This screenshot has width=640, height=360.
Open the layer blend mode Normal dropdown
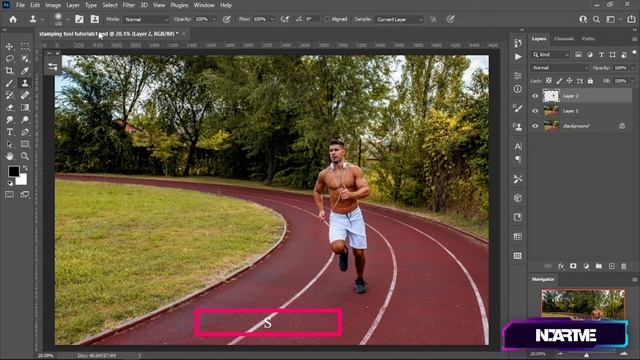pyautogui.click(x=559, y=68)
